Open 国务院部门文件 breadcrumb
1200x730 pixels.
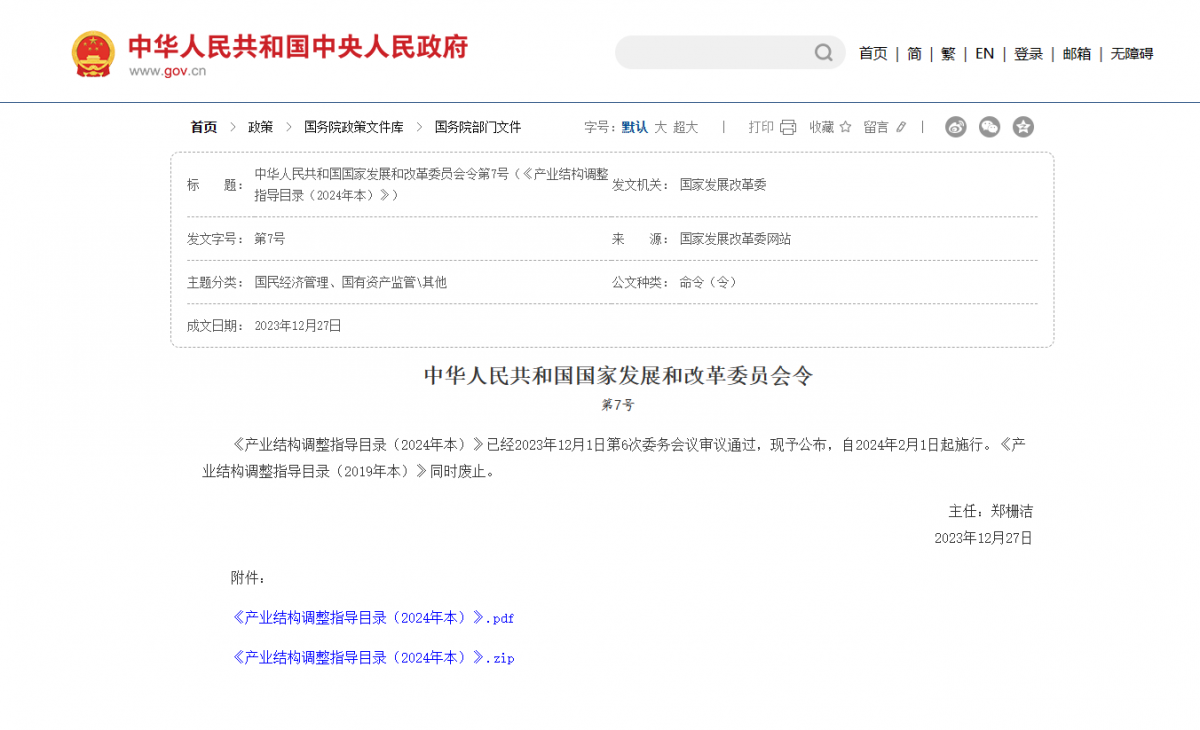478,127
